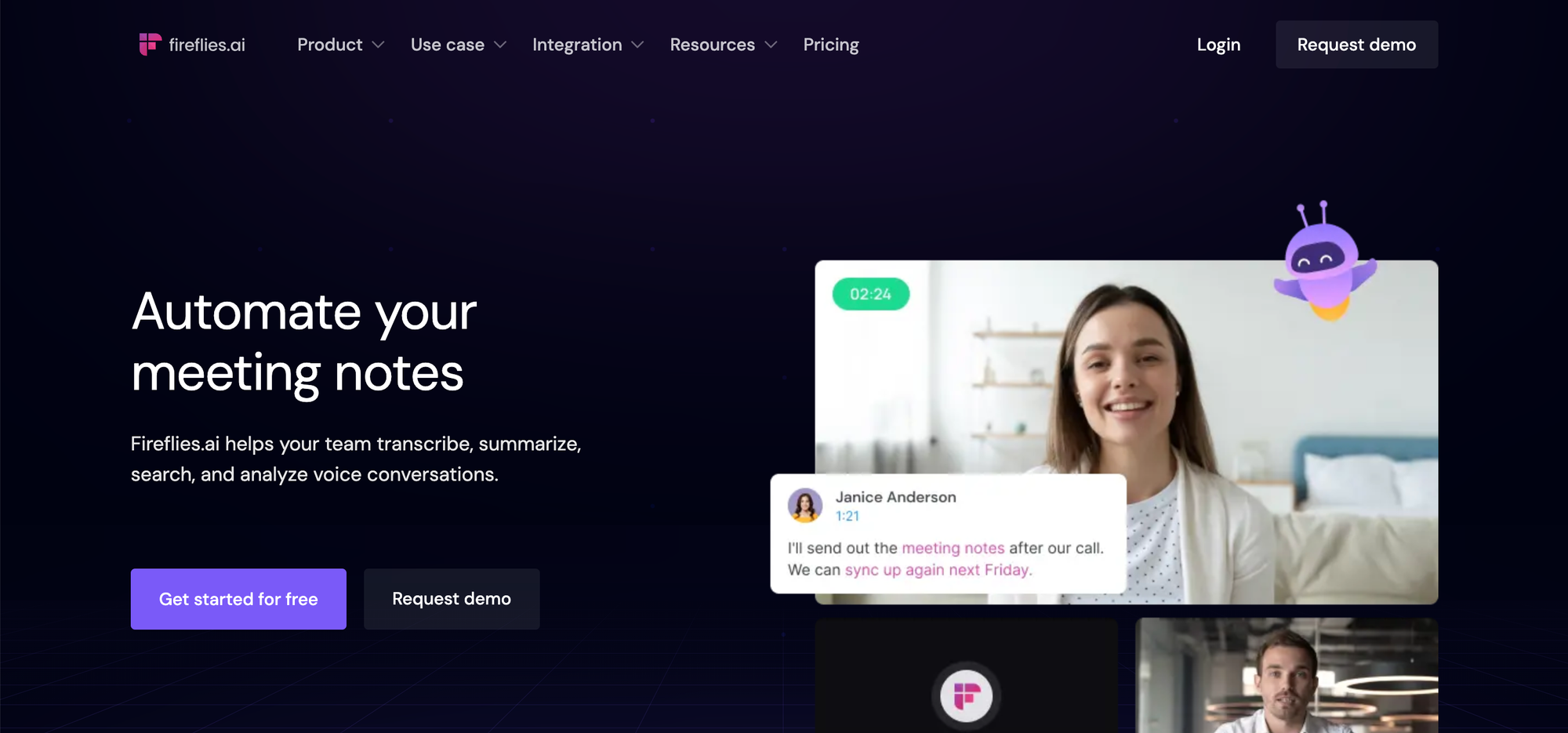Expand the Integration dropdown chevron
The height and width of the screenshot is (733, 1568).
click(x=637, y=45)
